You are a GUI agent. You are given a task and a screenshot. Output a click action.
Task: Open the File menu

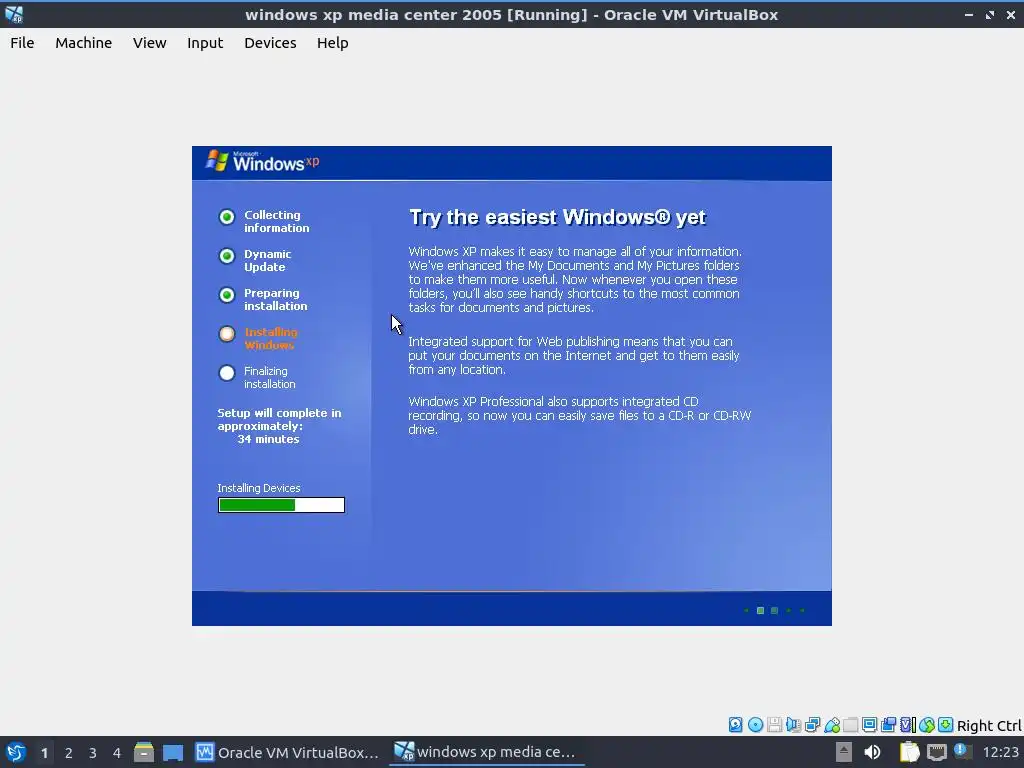coord(22,43)
